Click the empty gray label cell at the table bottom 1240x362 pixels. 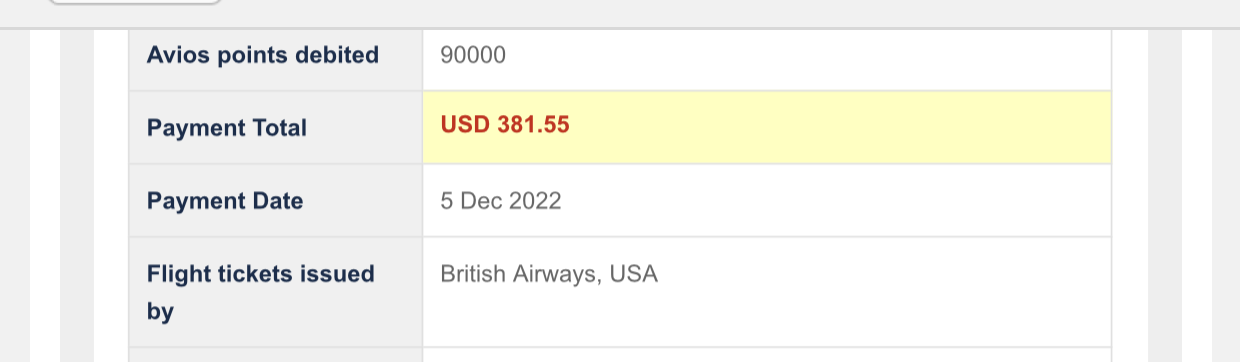click(x=276, y=355)
